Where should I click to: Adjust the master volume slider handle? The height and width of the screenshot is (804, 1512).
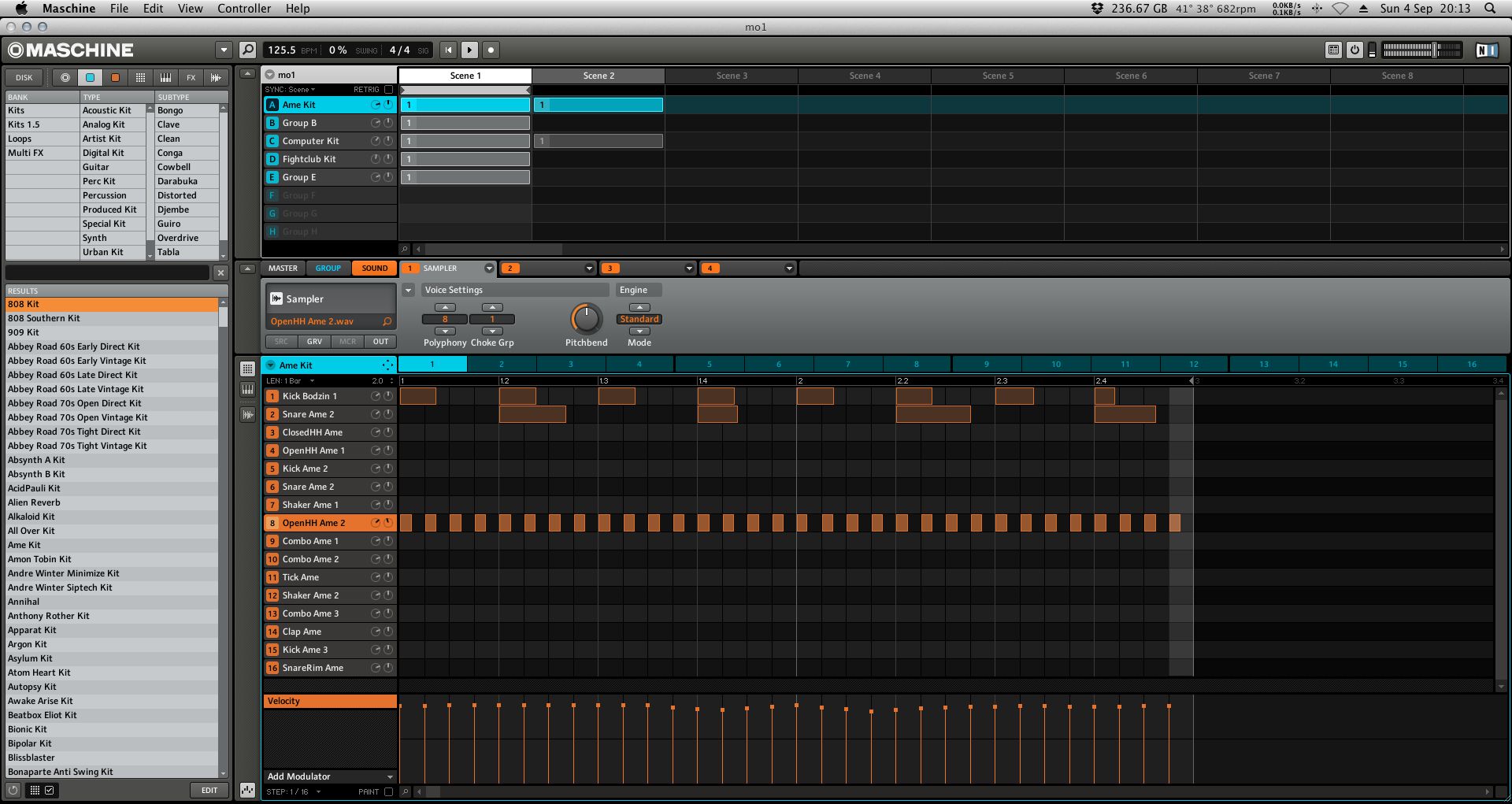point(1436,50)
